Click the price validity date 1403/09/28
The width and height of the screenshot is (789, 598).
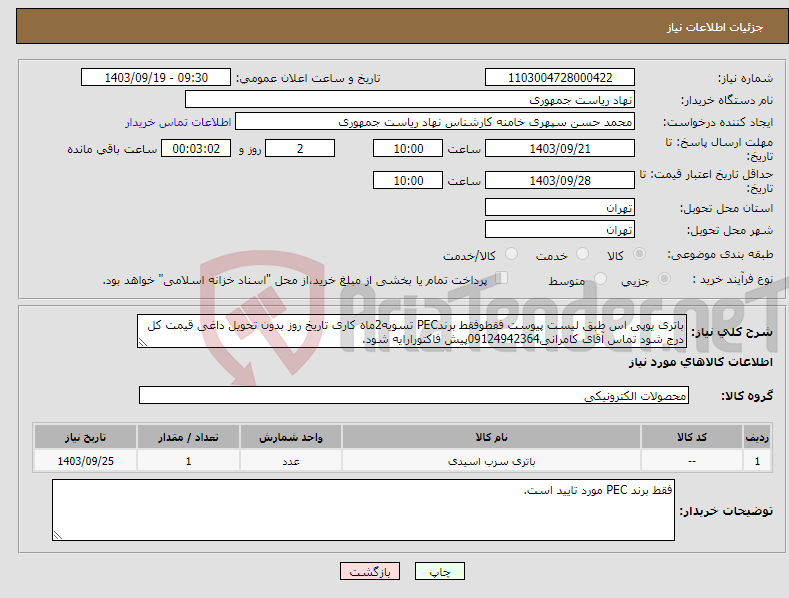[x=560, y=180]
